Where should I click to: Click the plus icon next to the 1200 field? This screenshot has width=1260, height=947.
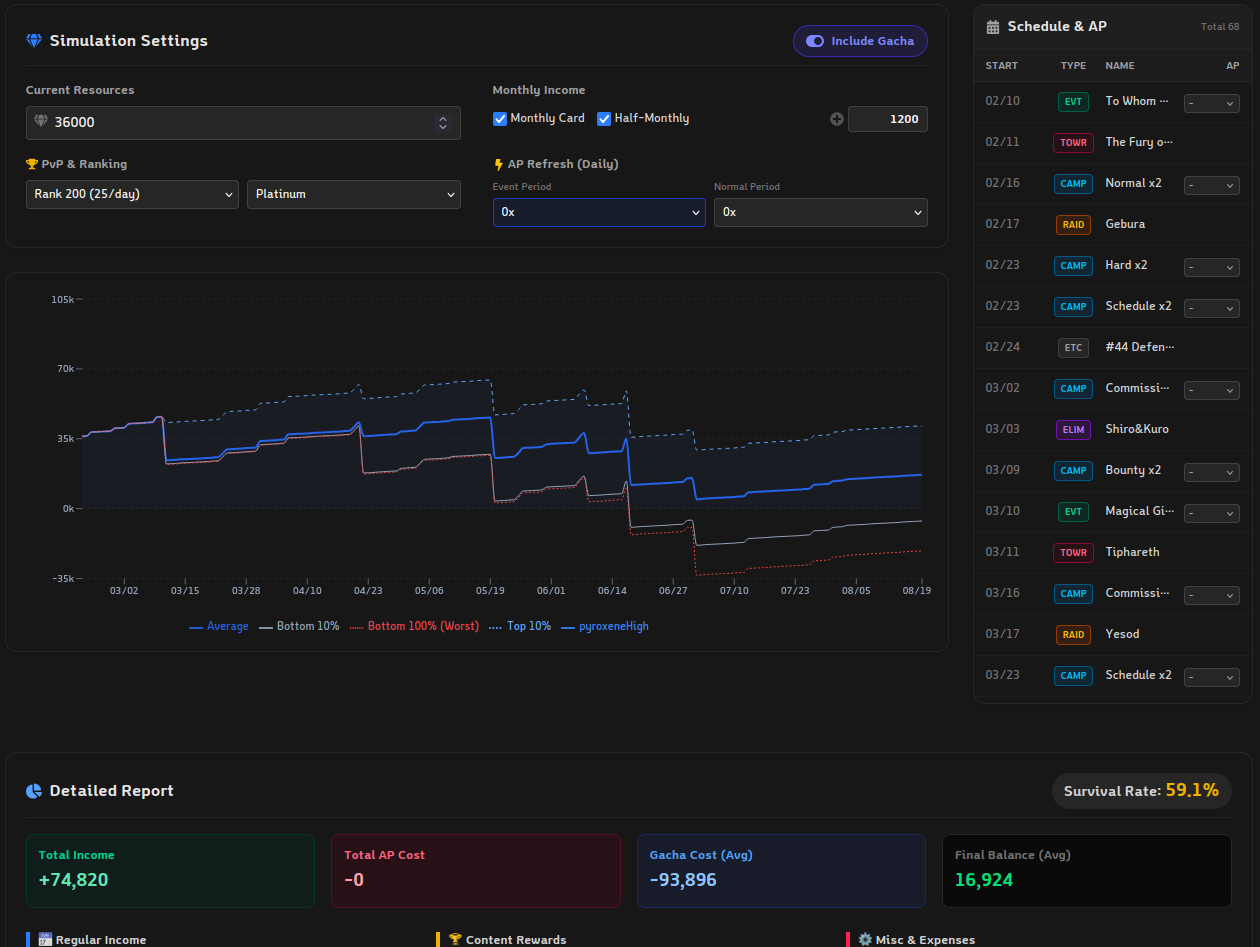coord(837,119)
